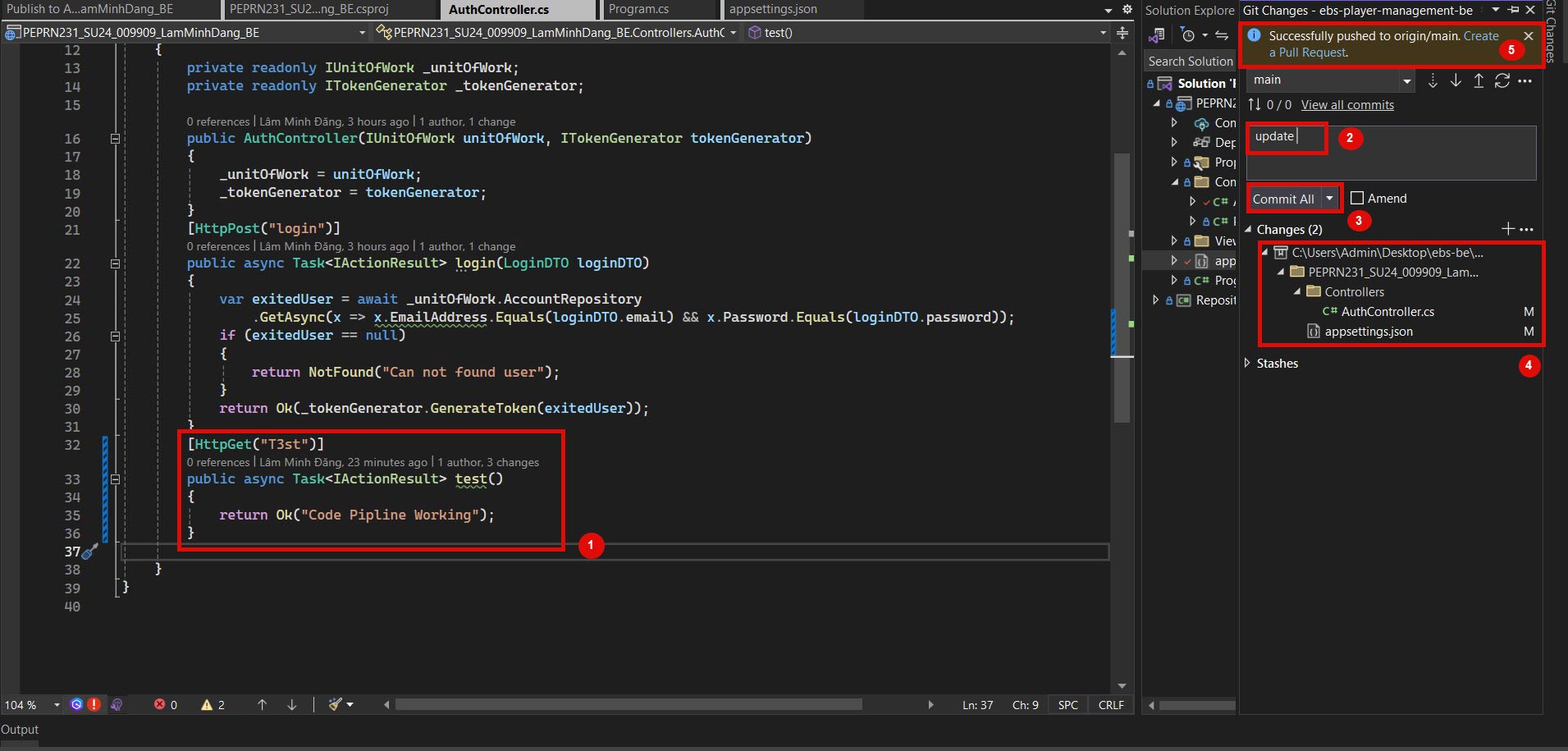Click the red exclamation health indicator icon
Image resolution: width=1568 pixels, height=751 pixels.
click(x=94, y=704)
